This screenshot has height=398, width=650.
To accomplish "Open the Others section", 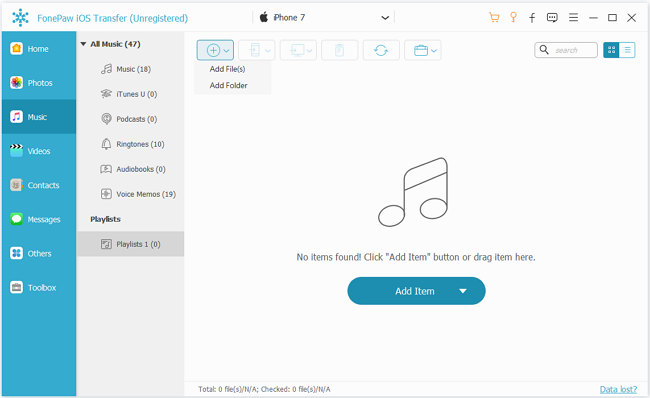I will [x=39, y=253].
